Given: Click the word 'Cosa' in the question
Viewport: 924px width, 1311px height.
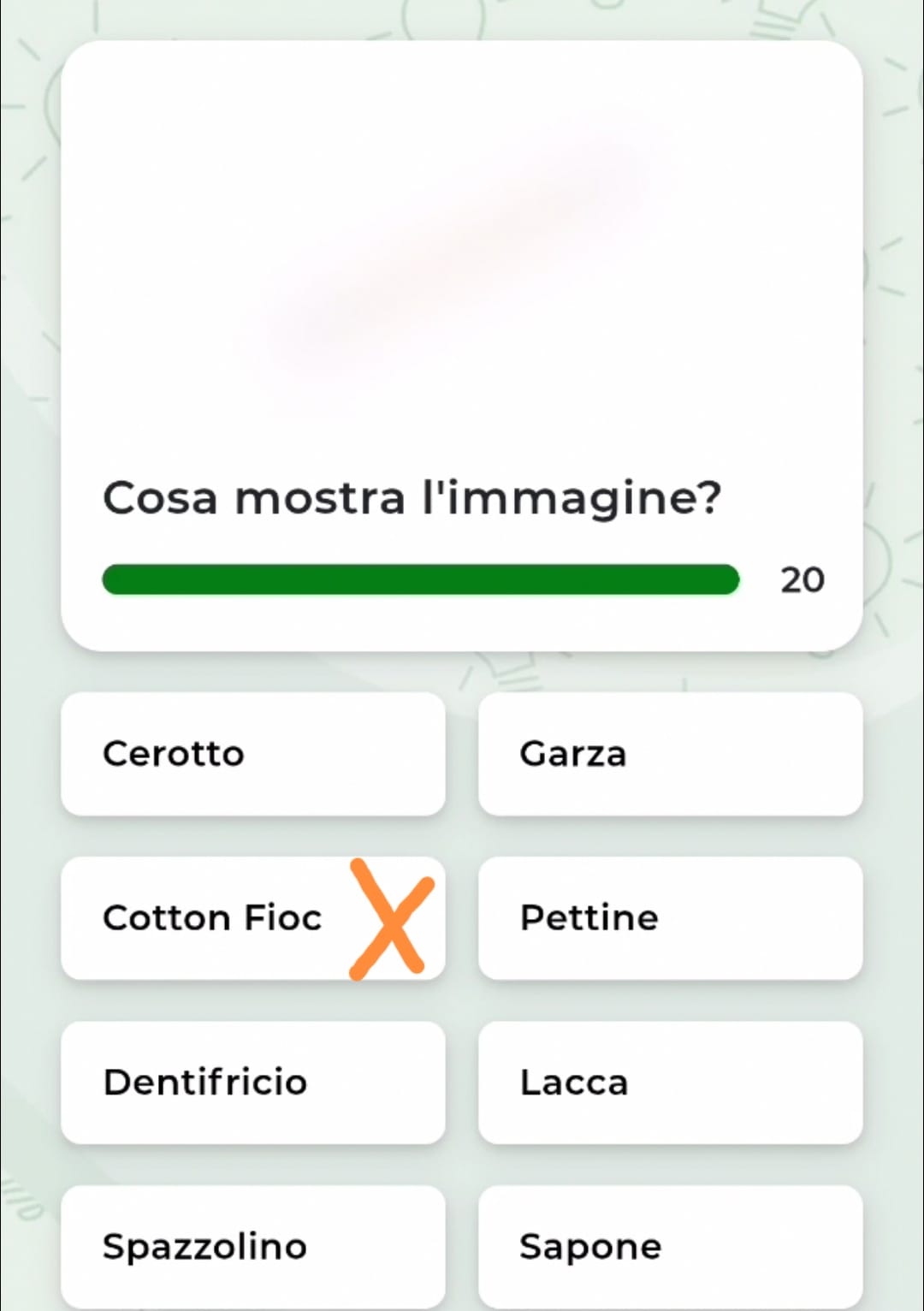Looking at the screenshot, I should (x=160, y=498).
